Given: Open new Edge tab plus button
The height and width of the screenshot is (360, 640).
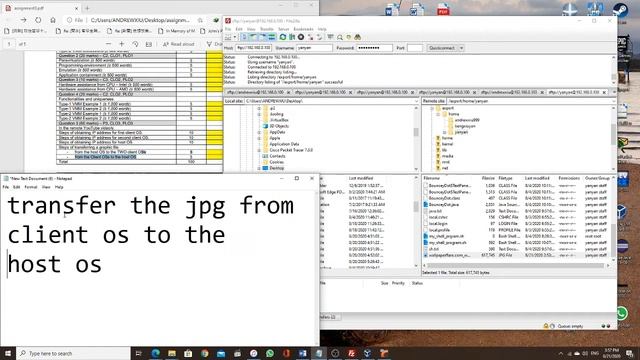Looking at the screenshot, I should [87, 8].
